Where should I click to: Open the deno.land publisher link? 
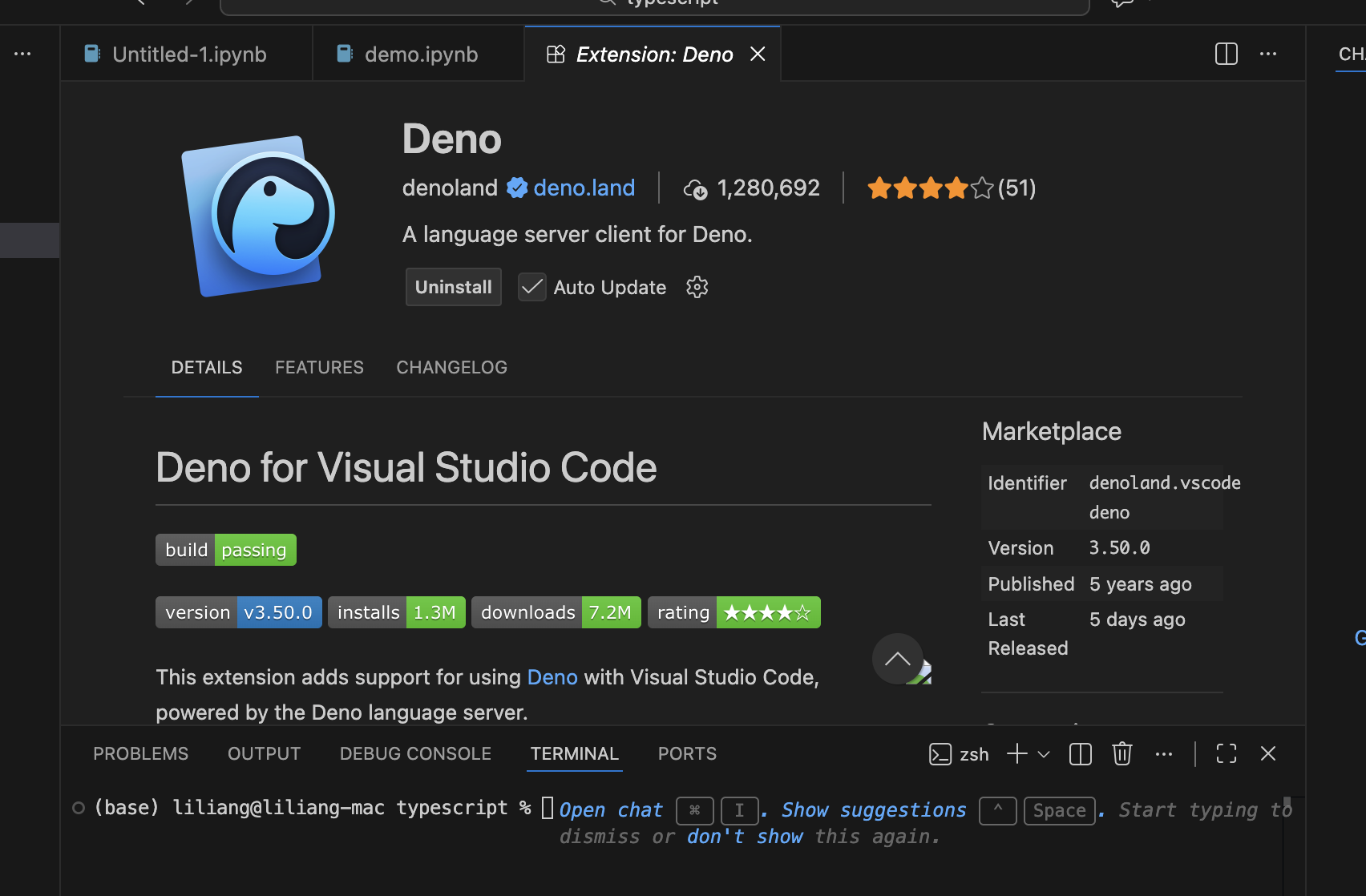pyautogui.click(x=584, y=188)
